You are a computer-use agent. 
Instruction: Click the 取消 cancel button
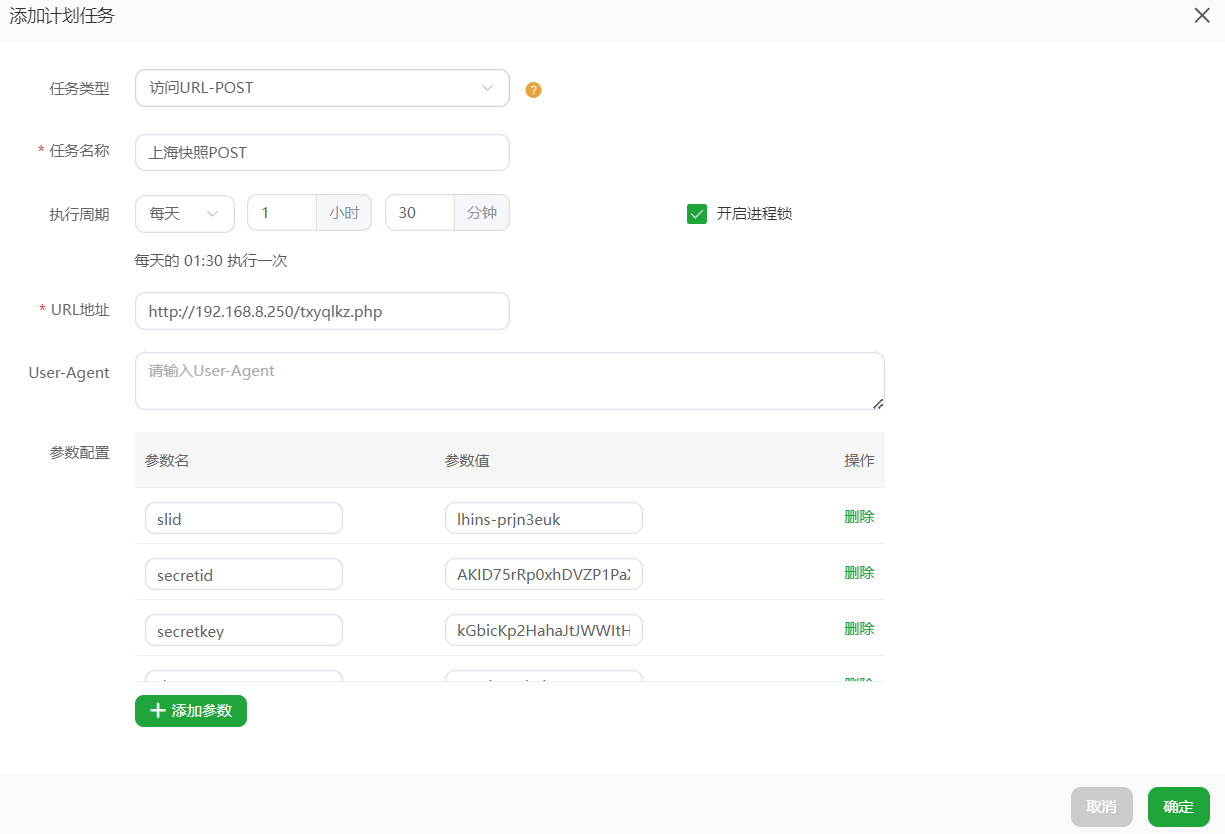[1101, 807]
